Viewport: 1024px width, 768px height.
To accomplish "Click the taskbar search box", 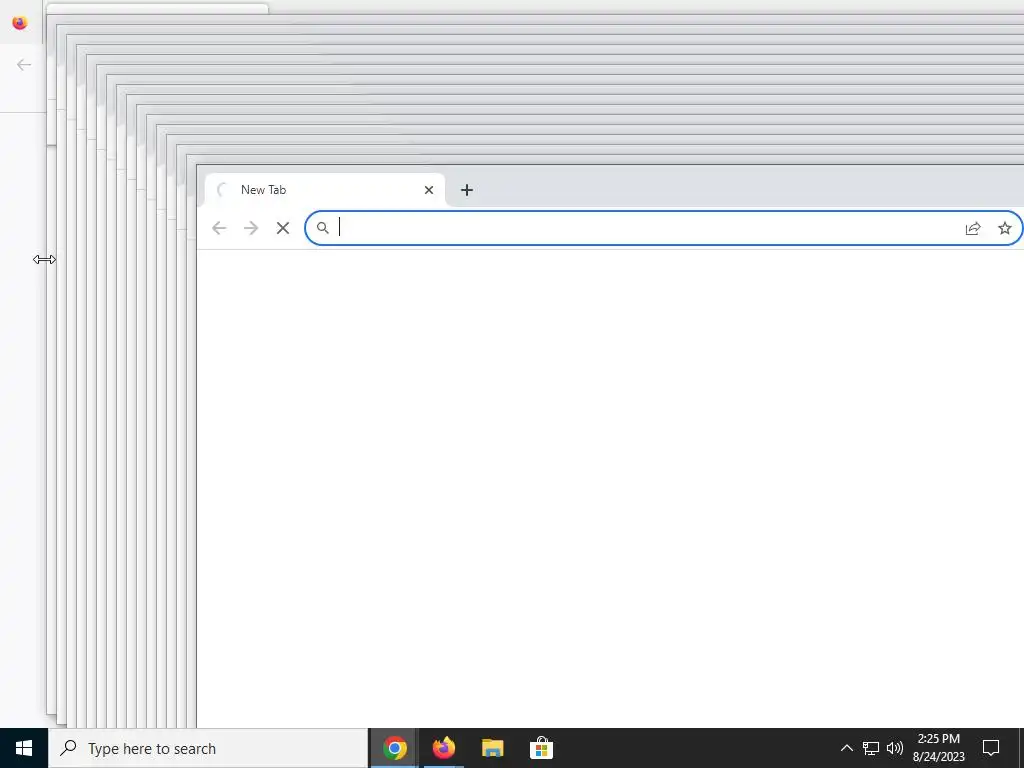I will 208,748.
